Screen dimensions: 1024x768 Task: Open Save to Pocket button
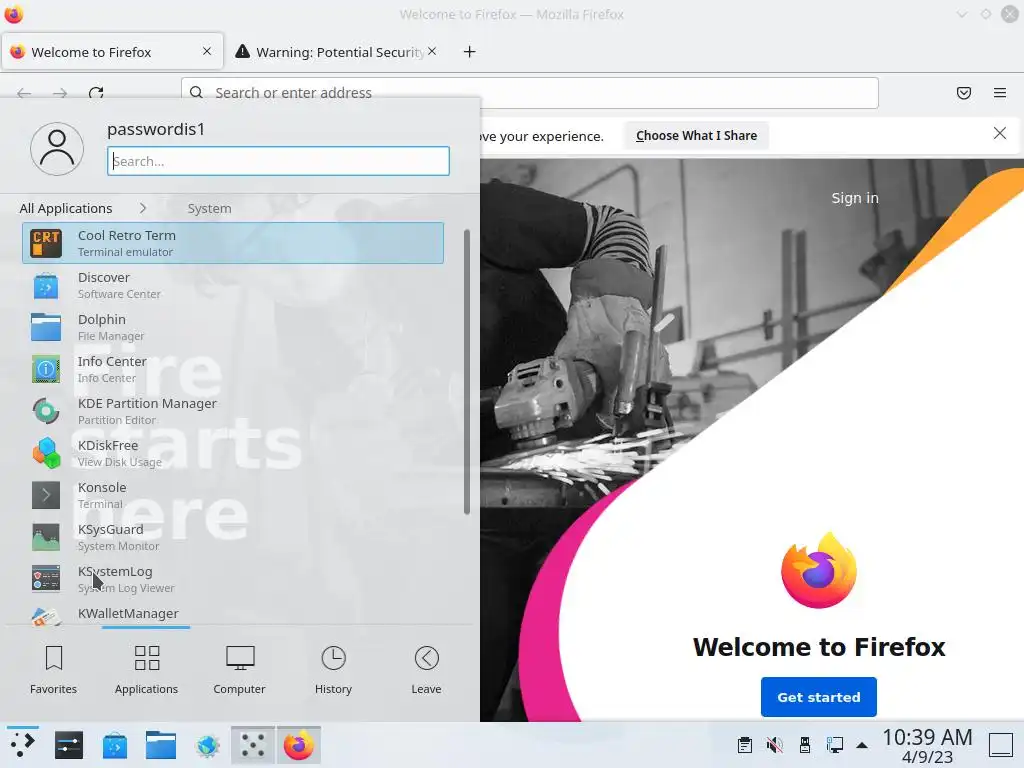pos(964,93)
